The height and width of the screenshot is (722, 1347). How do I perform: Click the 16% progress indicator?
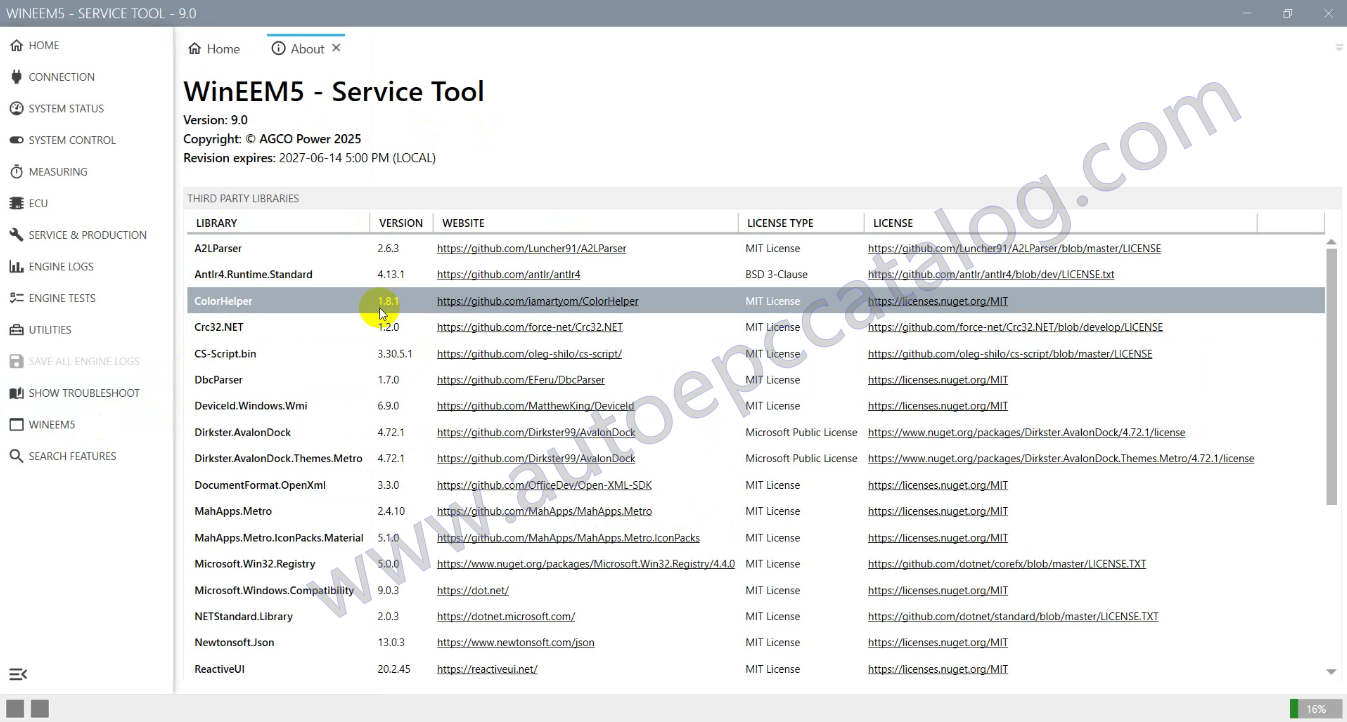click(x=1316, y=709)
